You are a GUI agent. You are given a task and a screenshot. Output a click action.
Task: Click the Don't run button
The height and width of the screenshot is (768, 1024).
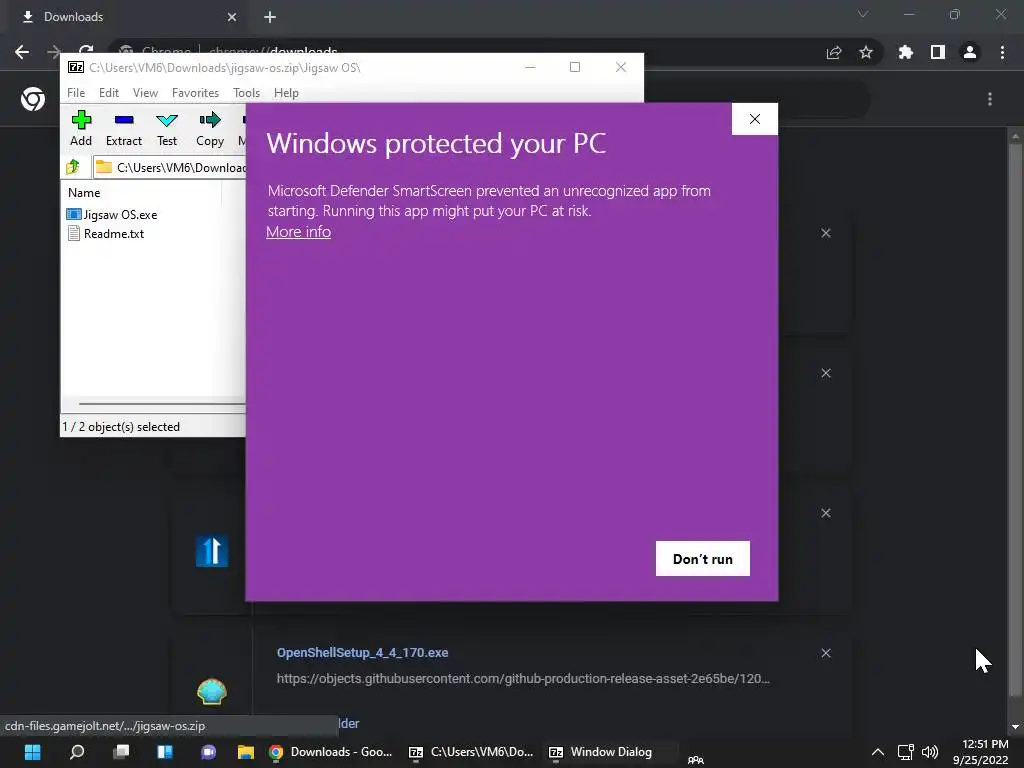click(x=703, y=559)
